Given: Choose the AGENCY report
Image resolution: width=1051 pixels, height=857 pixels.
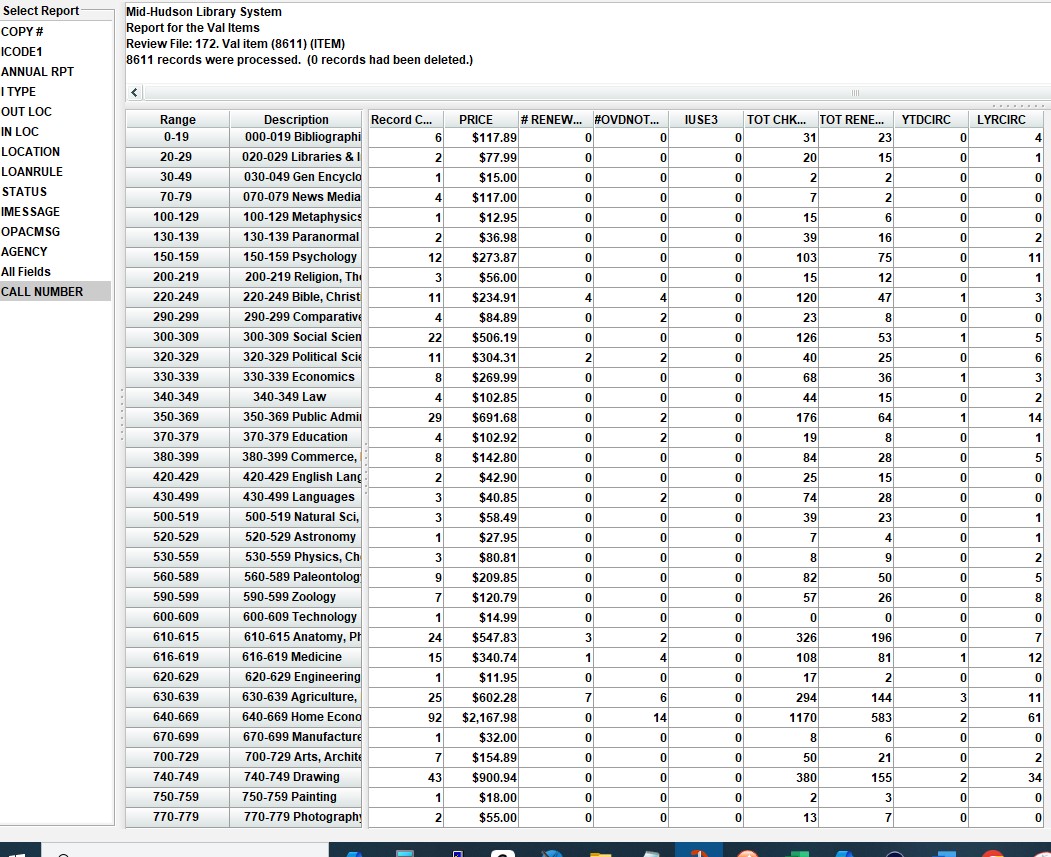Looking at the screenshot, I should (x=56, y=252).
